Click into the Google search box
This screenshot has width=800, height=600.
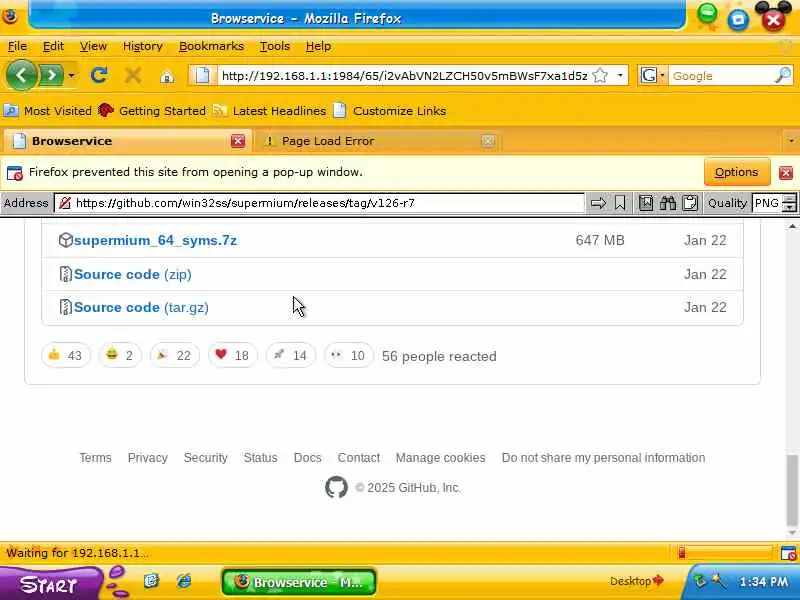click(720, 76)
